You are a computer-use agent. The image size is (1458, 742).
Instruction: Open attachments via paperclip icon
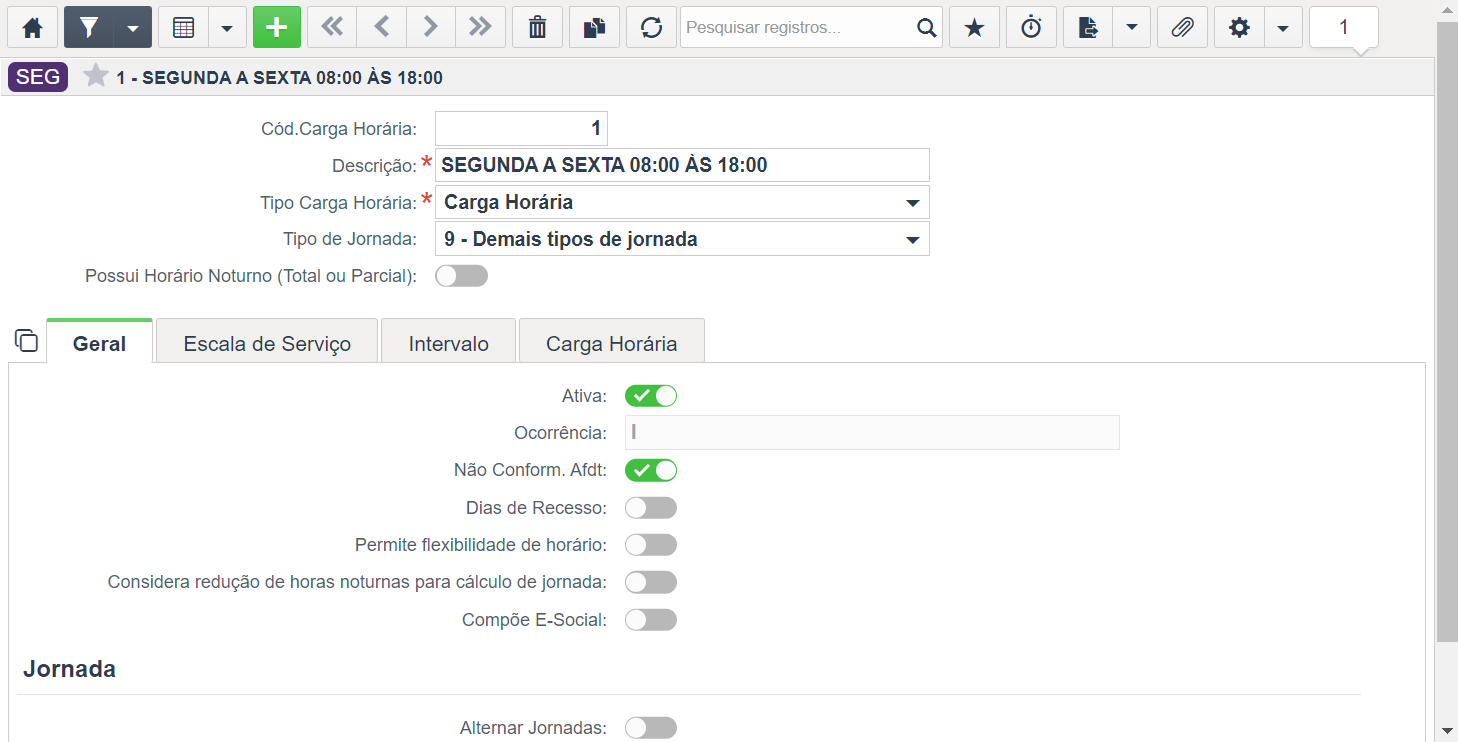pyautogui.click(x=1182, y=27)
